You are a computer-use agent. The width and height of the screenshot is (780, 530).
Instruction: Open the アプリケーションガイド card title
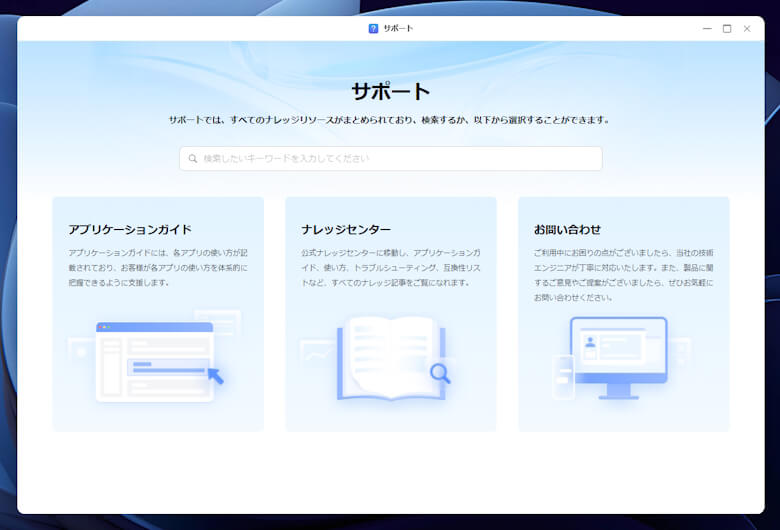[130, 229]
